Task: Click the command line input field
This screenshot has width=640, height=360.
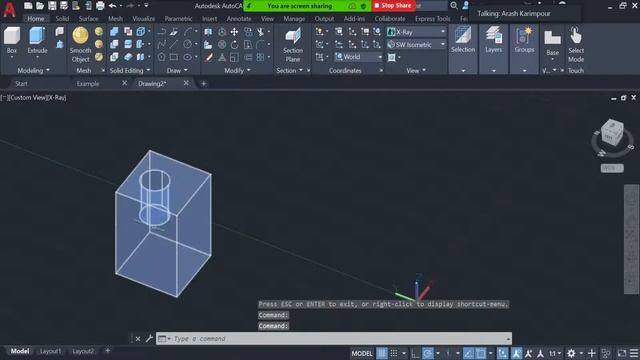Action: 334,338
